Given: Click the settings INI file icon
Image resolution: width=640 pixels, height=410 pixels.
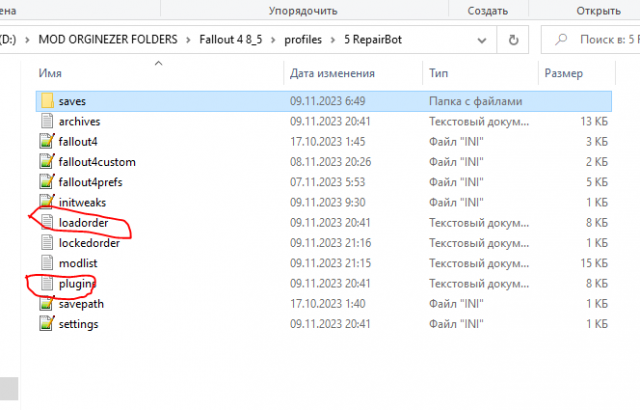Looking at the screenshot, I should [x=46, y=325].
